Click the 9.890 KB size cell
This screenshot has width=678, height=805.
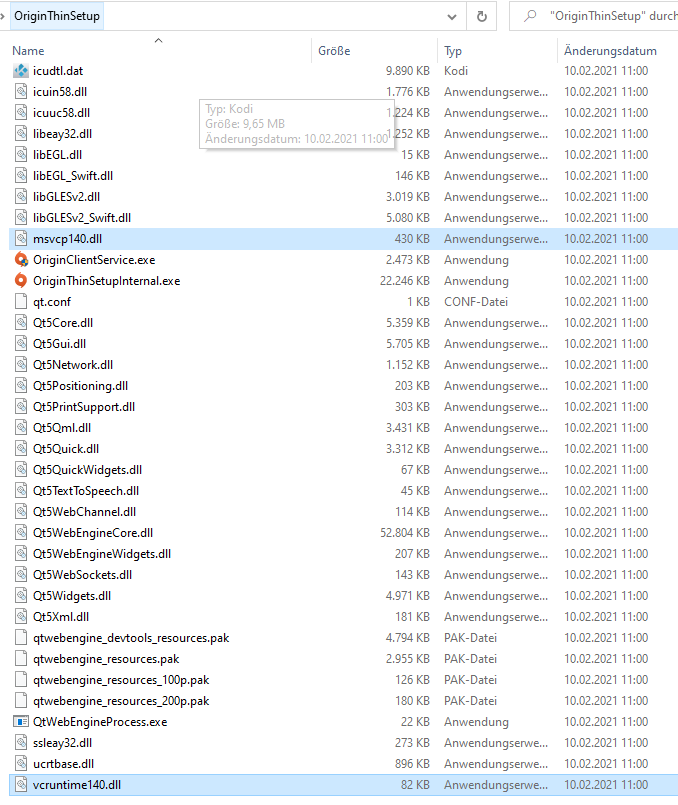[408, 71]
